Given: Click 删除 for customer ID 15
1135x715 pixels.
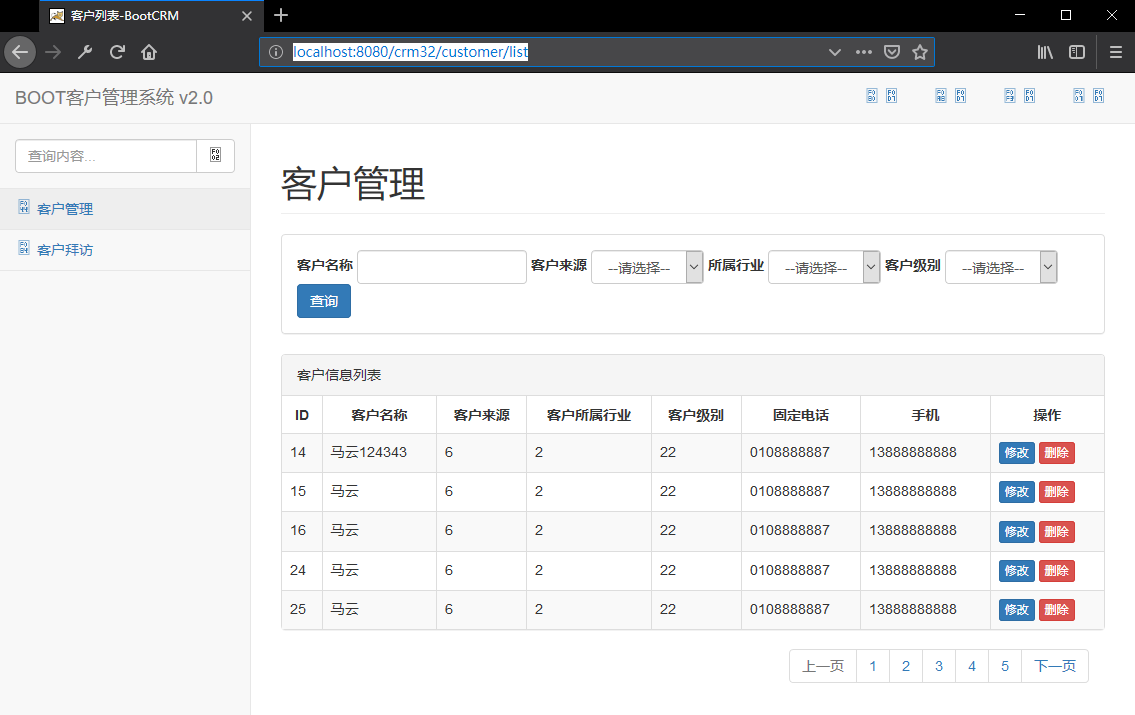Looking at the screenshot, I should [x=1056, y=492].
